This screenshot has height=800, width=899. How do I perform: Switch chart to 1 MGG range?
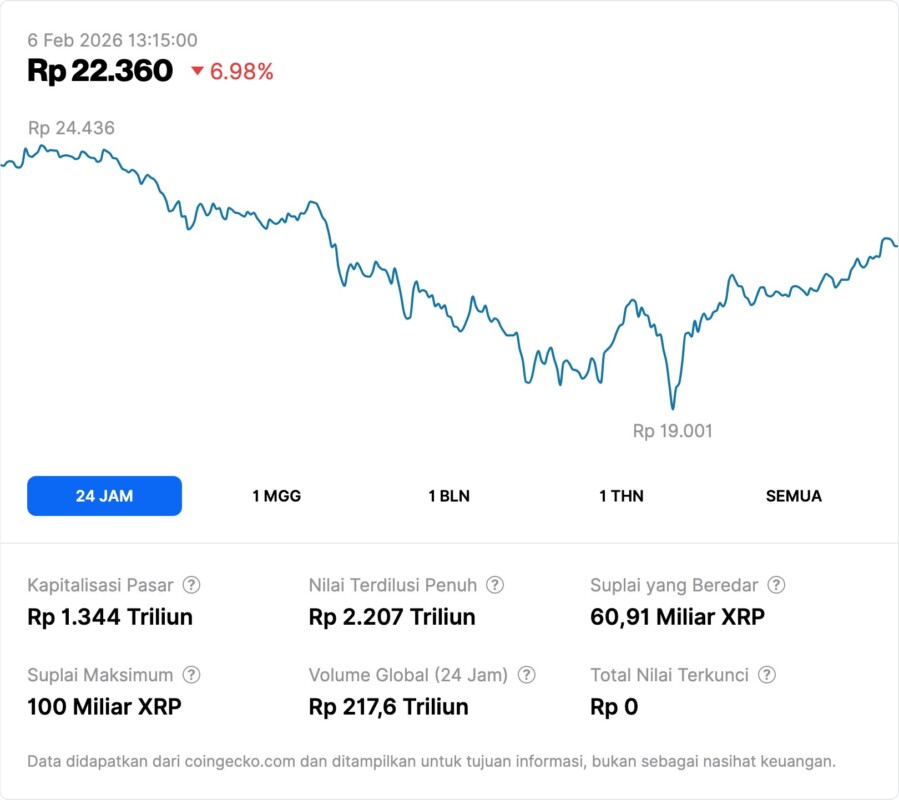277,496
